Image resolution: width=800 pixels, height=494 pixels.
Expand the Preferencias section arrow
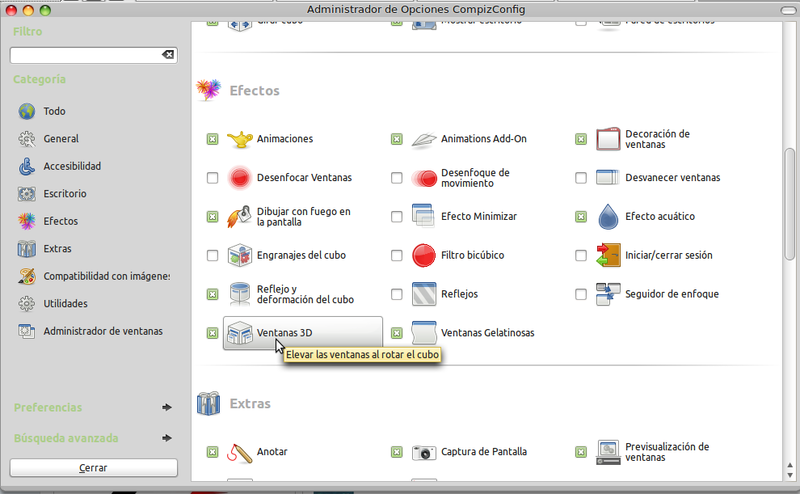166,408
